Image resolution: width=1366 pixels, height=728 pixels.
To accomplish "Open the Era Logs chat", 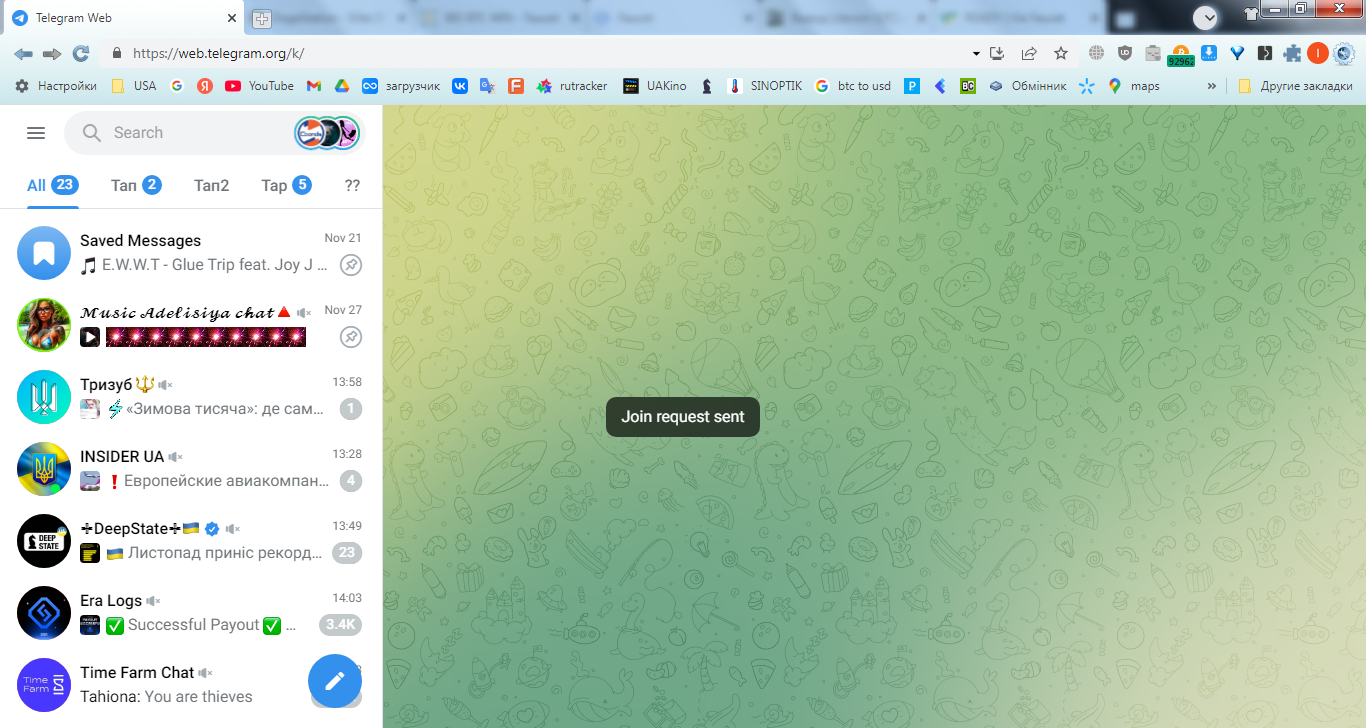I will (191, 613).
